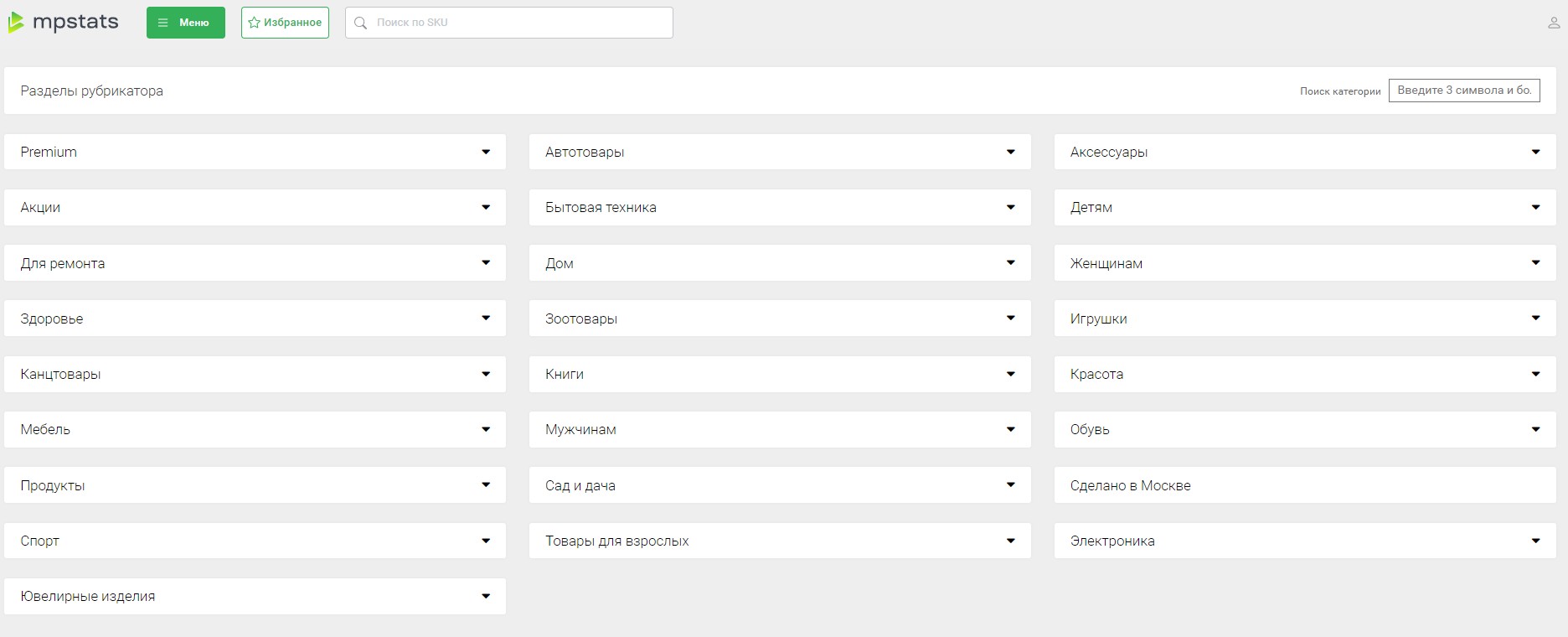
Task: Expand the Premium category arrow
Action: click(x=486, y=152)
